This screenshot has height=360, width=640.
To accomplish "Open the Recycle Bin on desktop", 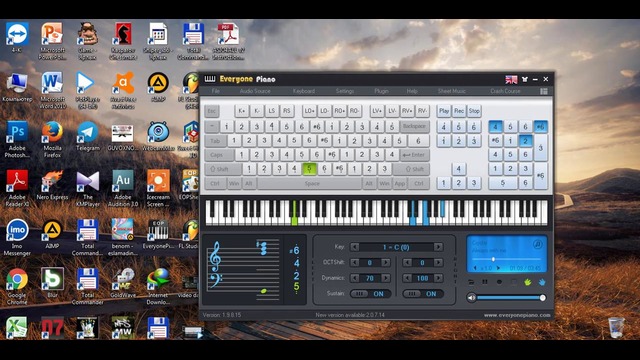I will click(x=616, y=327).
